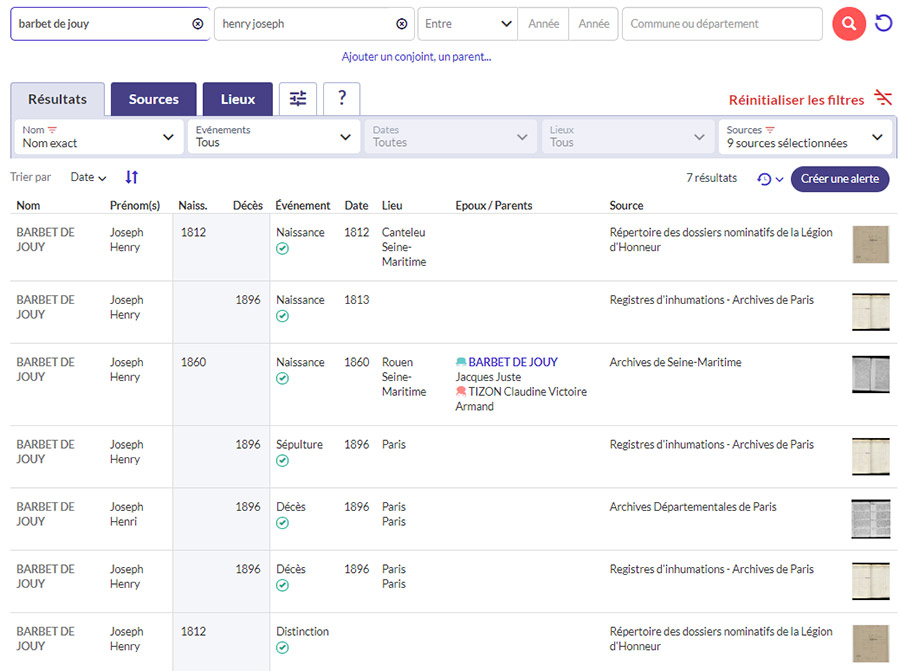Click 'Ajouter un conjoint, un parent...' link
This screenshot has height=671, width=900.
pyautogui.click(x=416, y=57)
